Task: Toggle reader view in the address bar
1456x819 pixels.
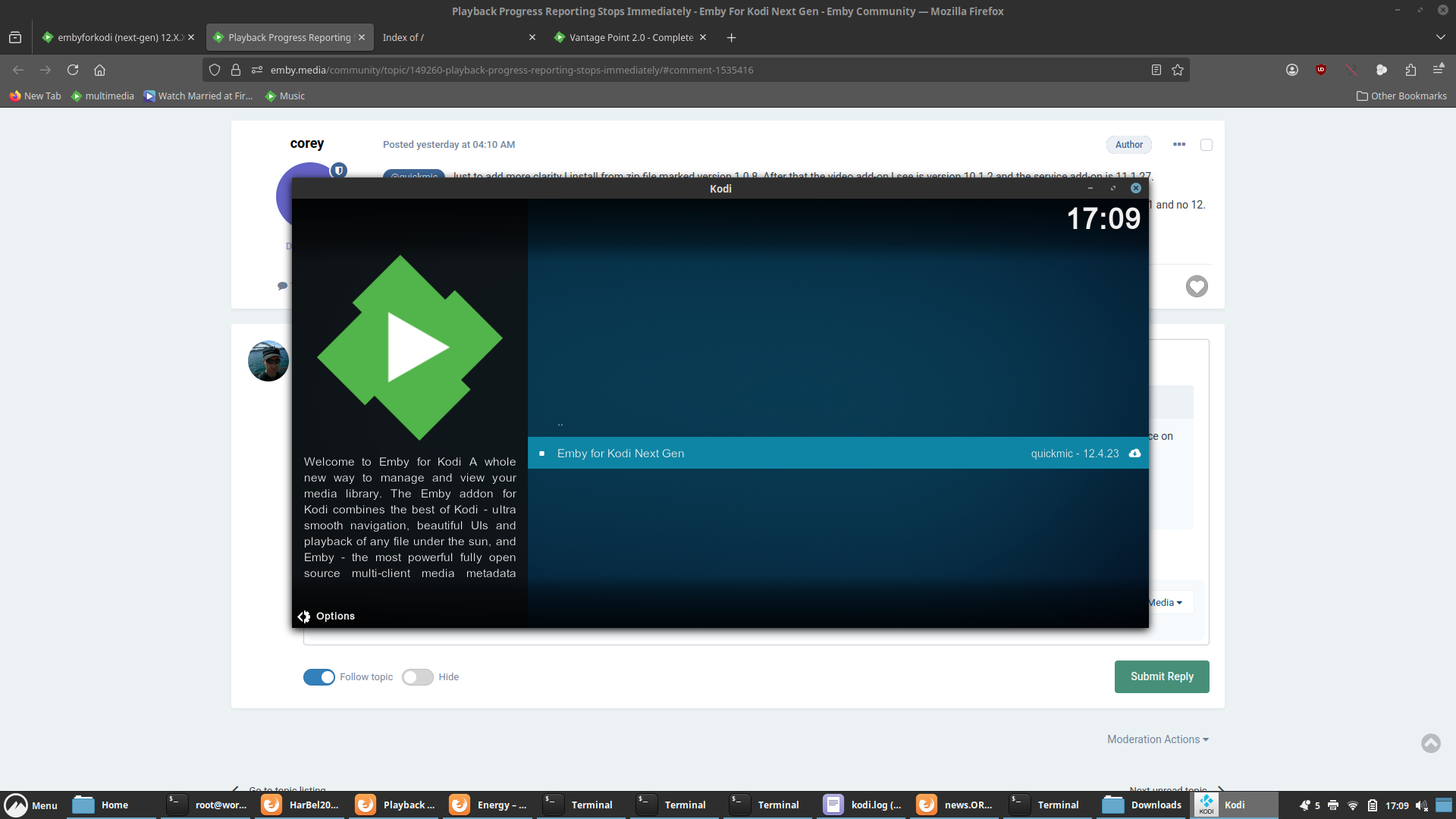Action: (x=1156, y=70)
